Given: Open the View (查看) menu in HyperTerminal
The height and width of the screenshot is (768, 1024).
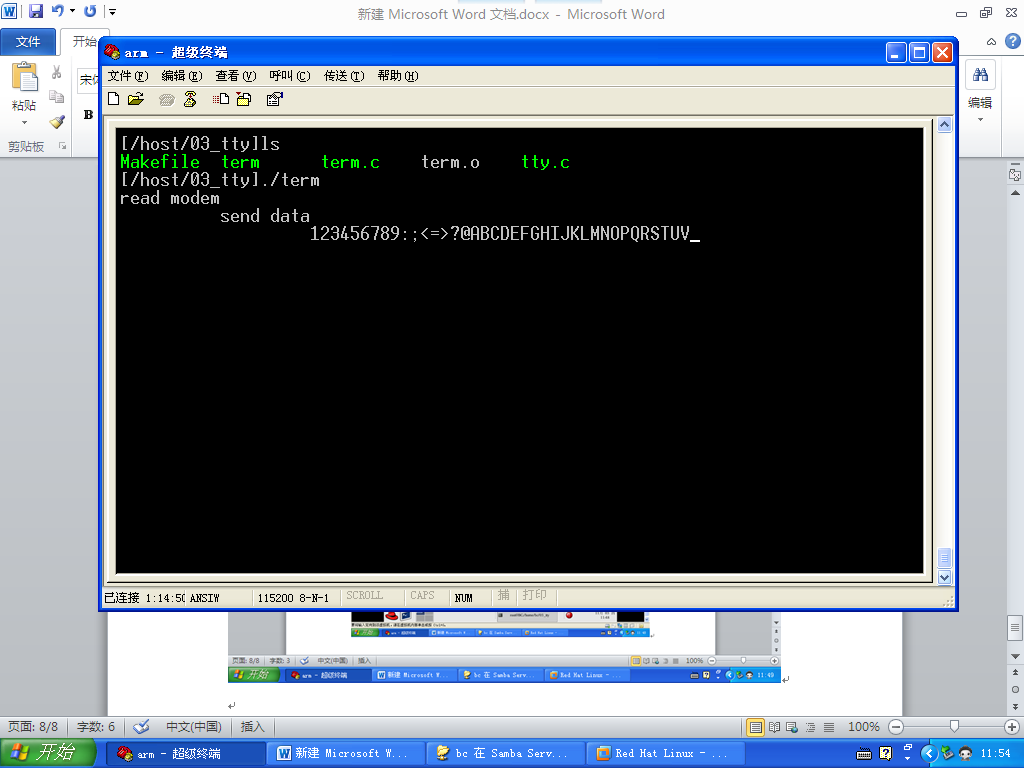Looking at the screenshot, I should click(236, 76).
